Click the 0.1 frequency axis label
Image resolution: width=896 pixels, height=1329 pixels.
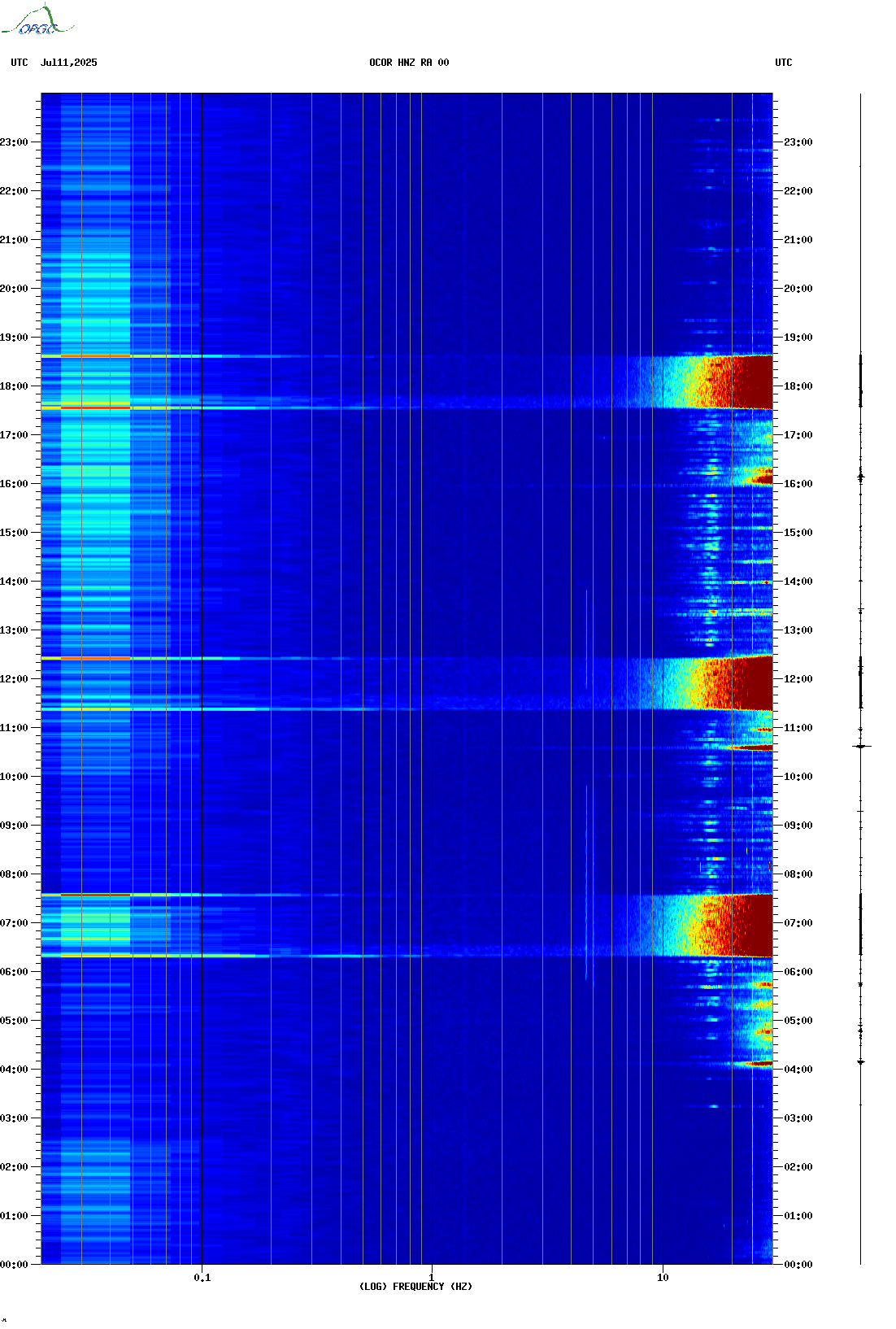202,1278
